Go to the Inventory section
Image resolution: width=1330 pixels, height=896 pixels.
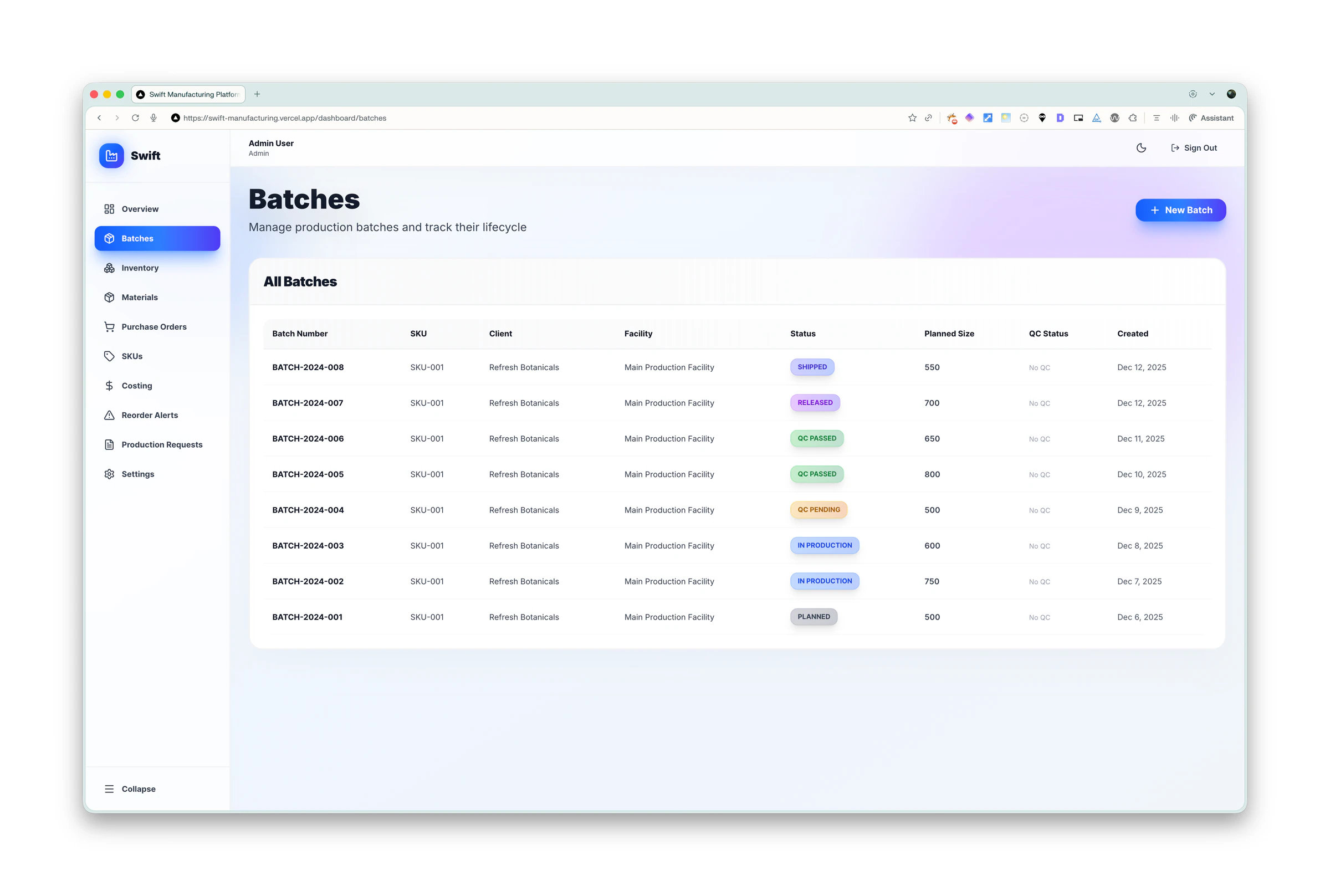pyautogui.click(x=157, y=268)
